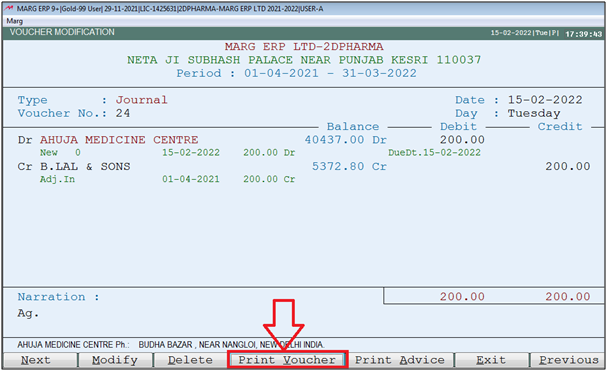Click the voucher number 24
Image resolution: width=608 pixels, height=371 pixels.
pos(123,114)
